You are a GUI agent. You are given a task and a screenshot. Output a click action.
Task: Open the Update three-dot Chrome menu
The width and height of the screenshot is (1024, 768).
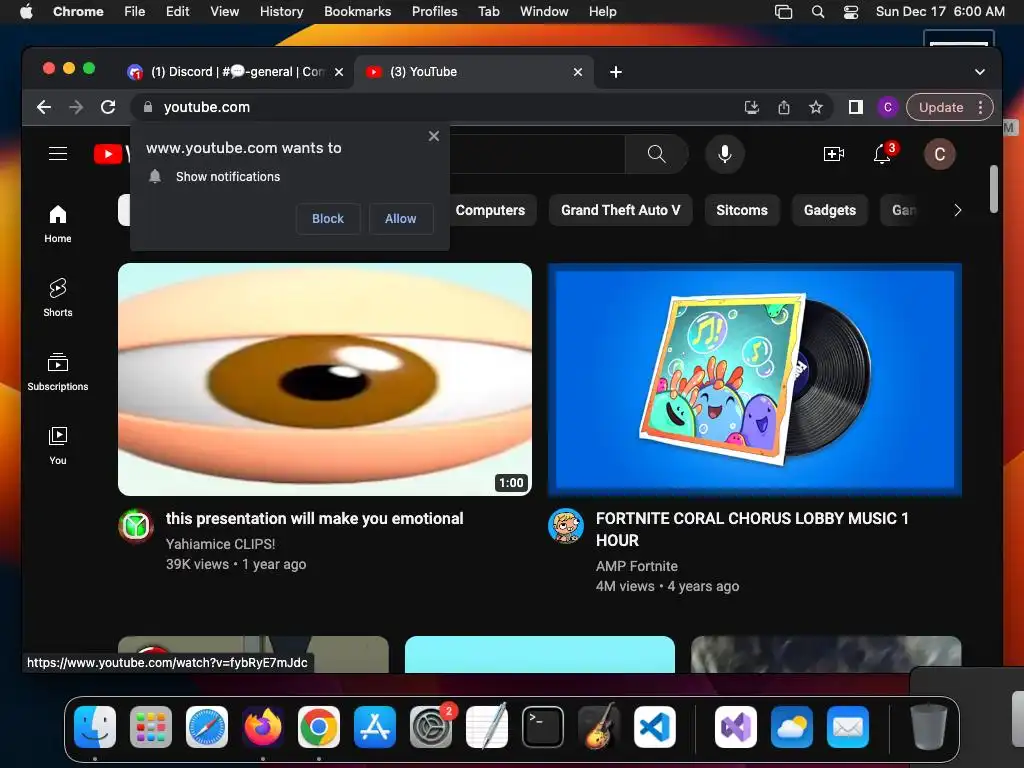coord(980,107)
